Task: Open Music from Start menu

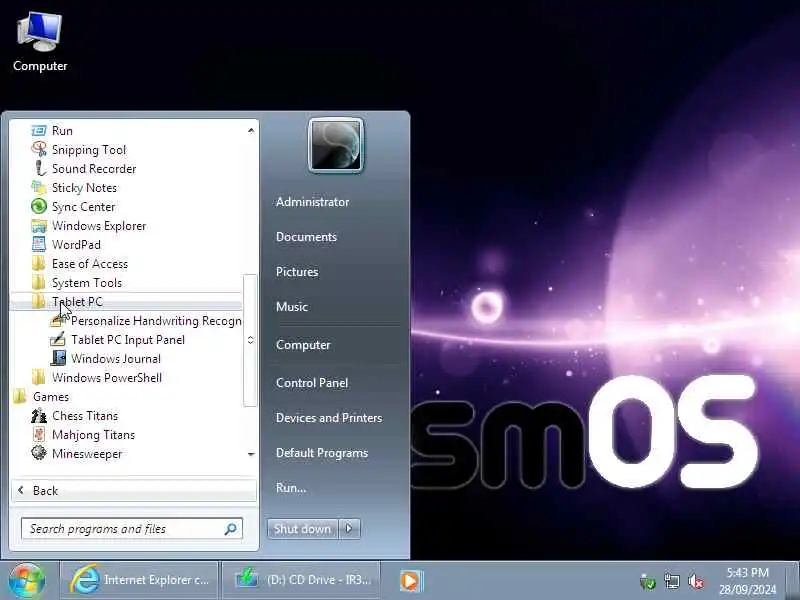Action: (x=292, y=307)
